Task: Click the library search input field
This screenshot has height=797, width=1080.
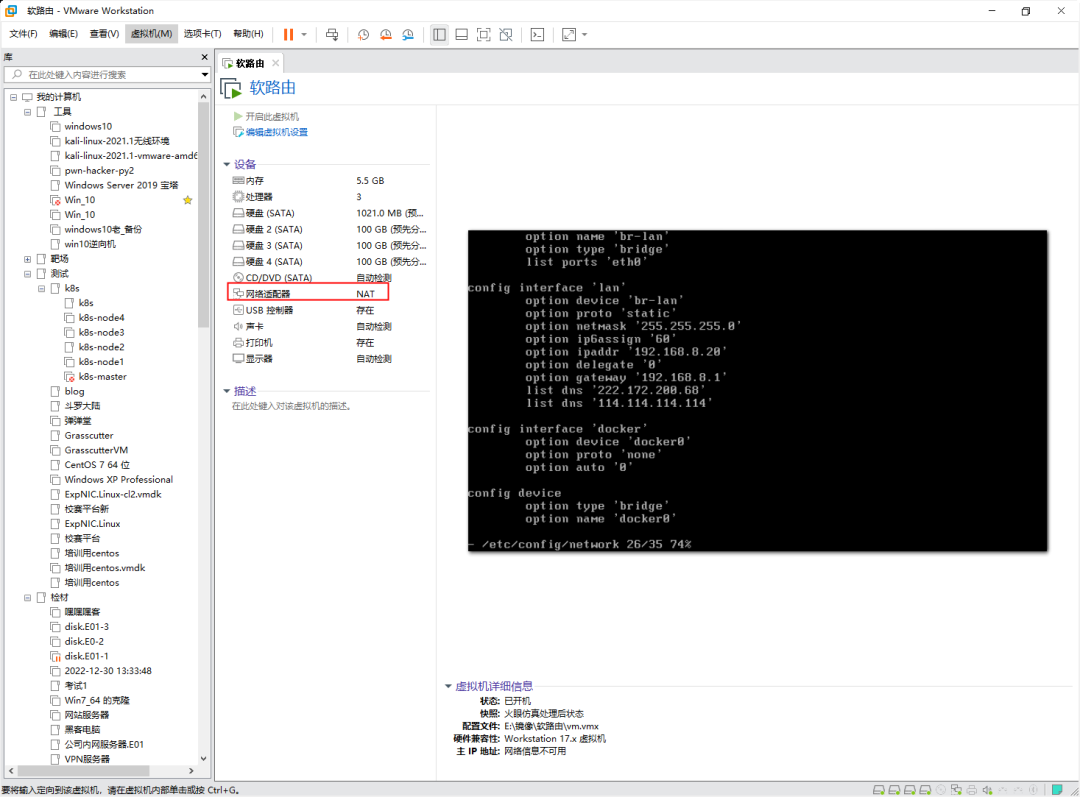Action: coord(103,74)
